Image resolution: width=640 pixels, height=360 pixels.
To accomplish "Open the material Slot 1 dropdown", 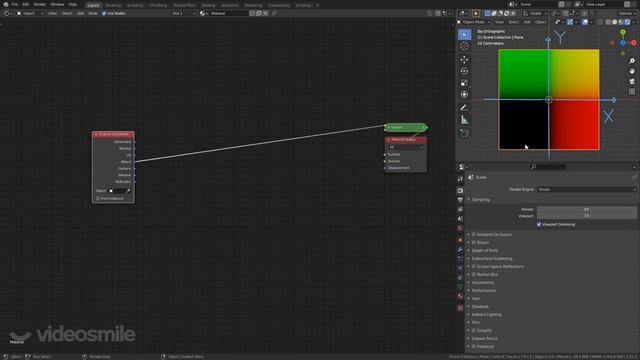I will pos(183,13).
